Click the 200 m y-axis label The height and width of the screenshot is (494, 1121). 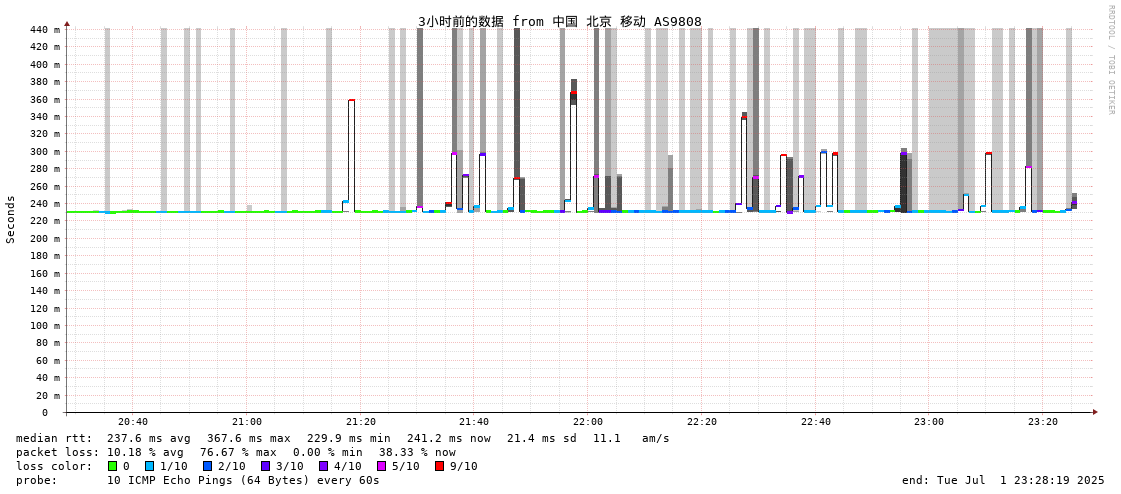[44, 238]
